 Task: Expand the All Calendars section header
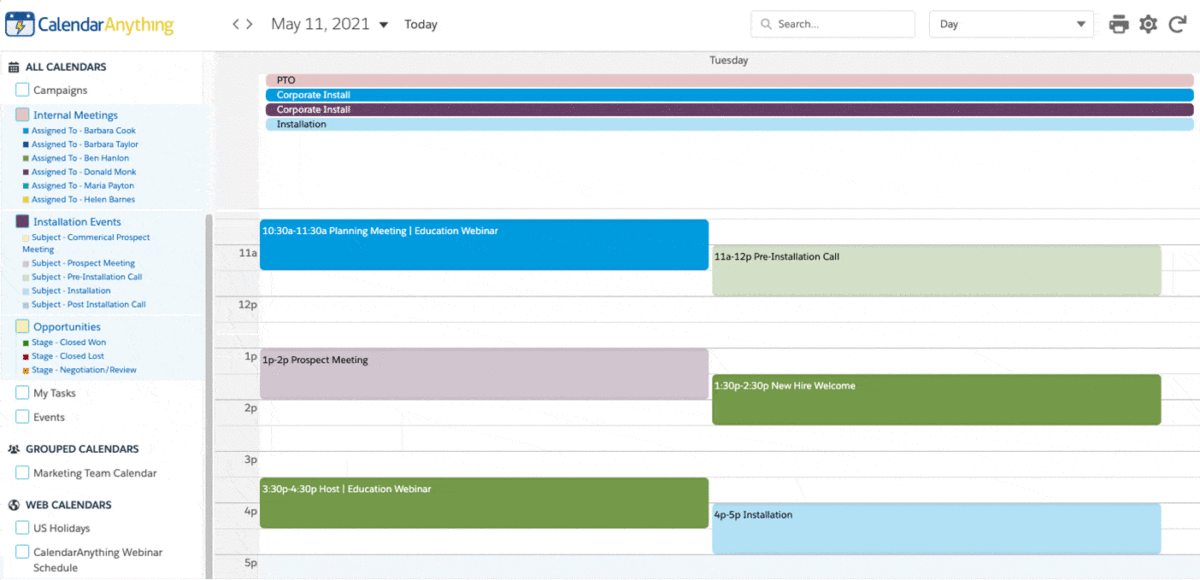coord(65,67)
